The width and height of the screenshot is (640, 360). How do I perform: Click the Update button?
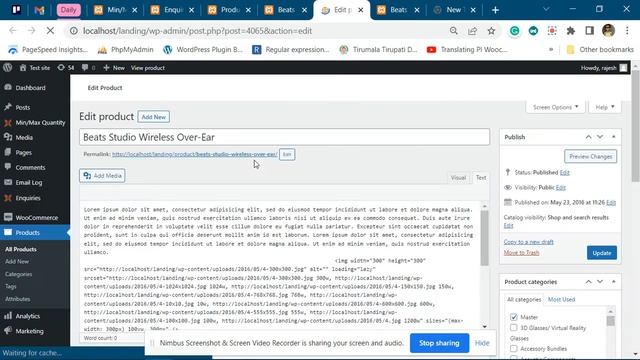point(602,253)
